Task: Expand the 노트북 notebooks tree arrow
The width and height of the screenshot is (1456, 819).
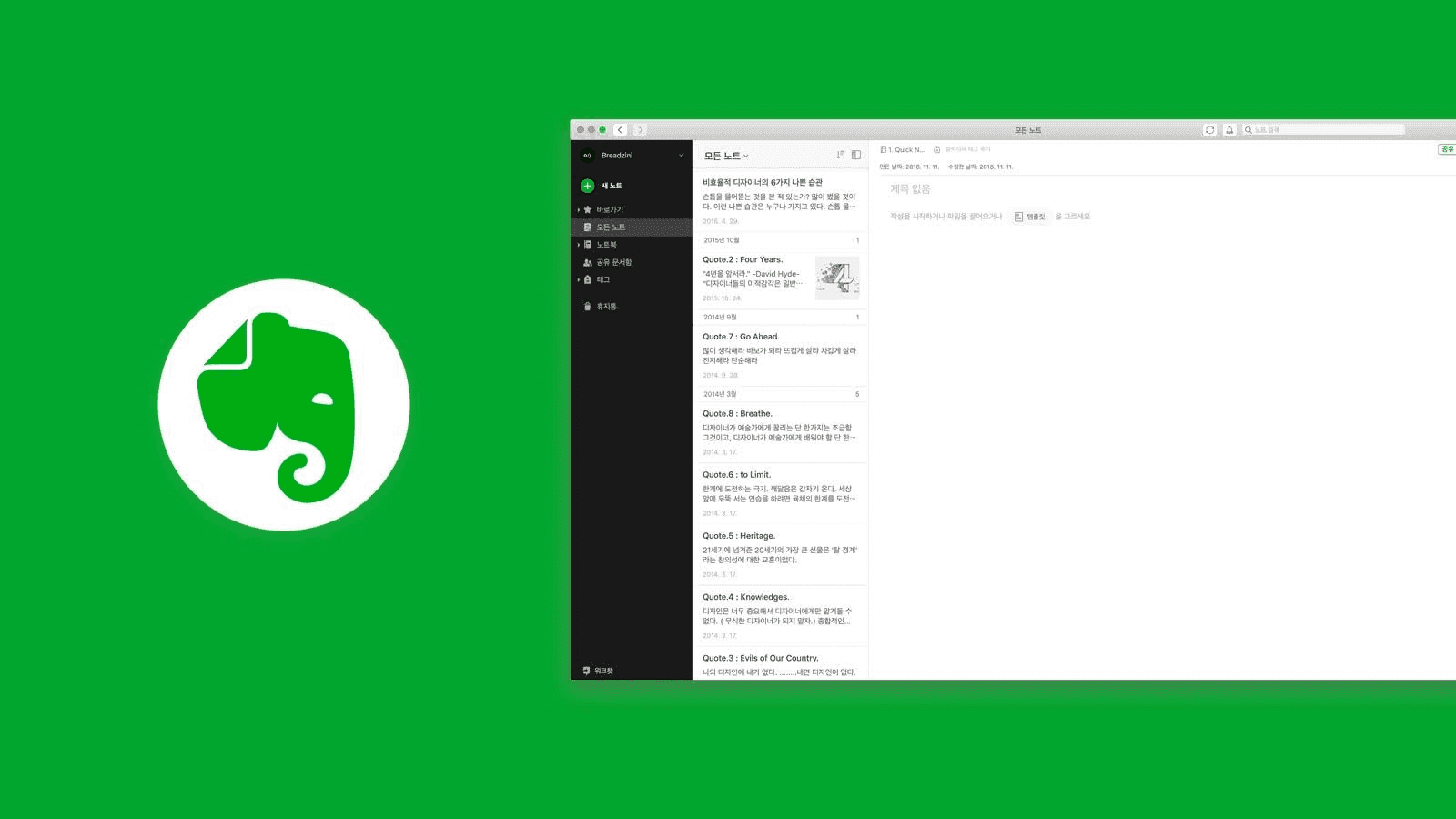Action: pyautogui.click(x=579, y=245)
